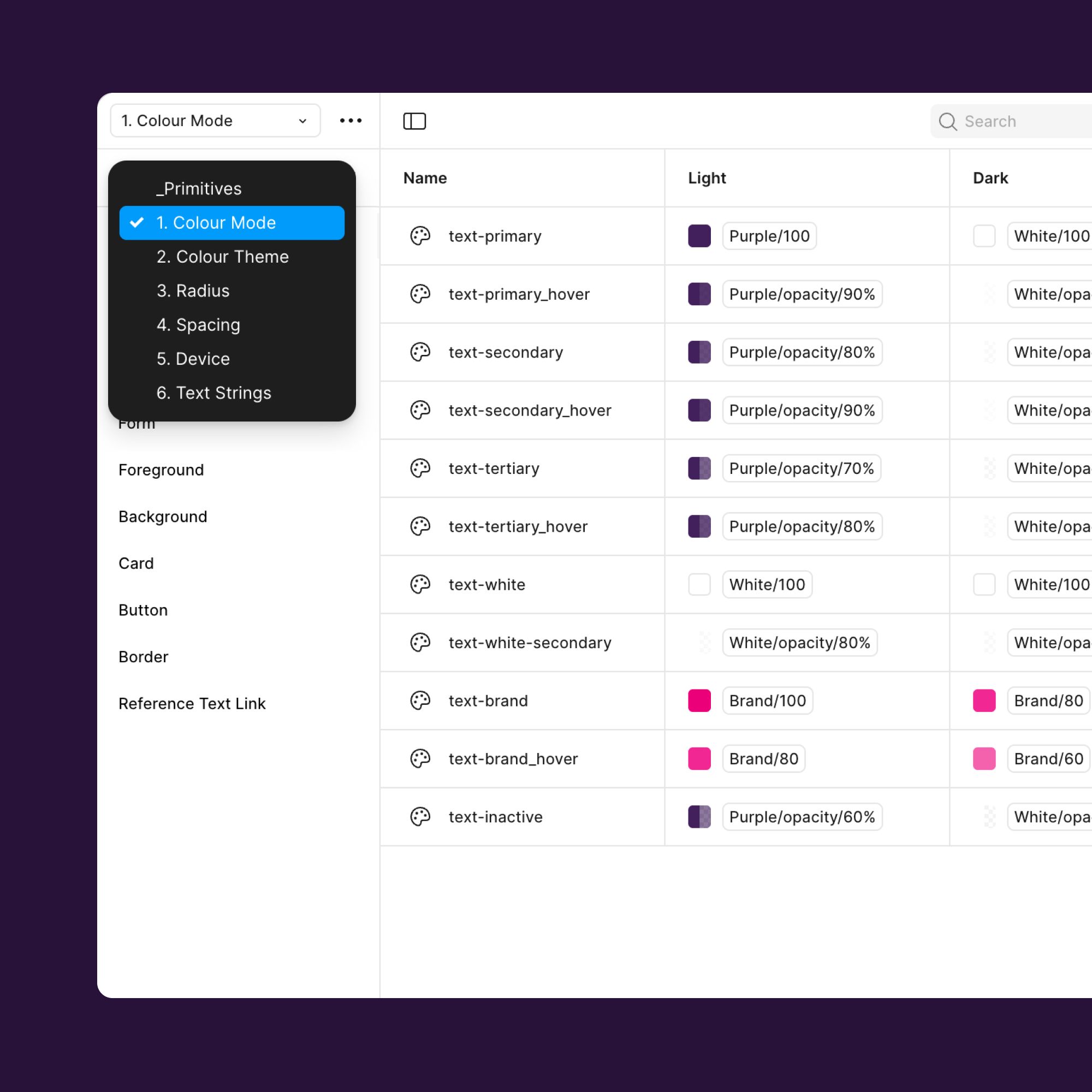
Task: Click the palette icon beside text-tertiary_hover
Action: 420,526
